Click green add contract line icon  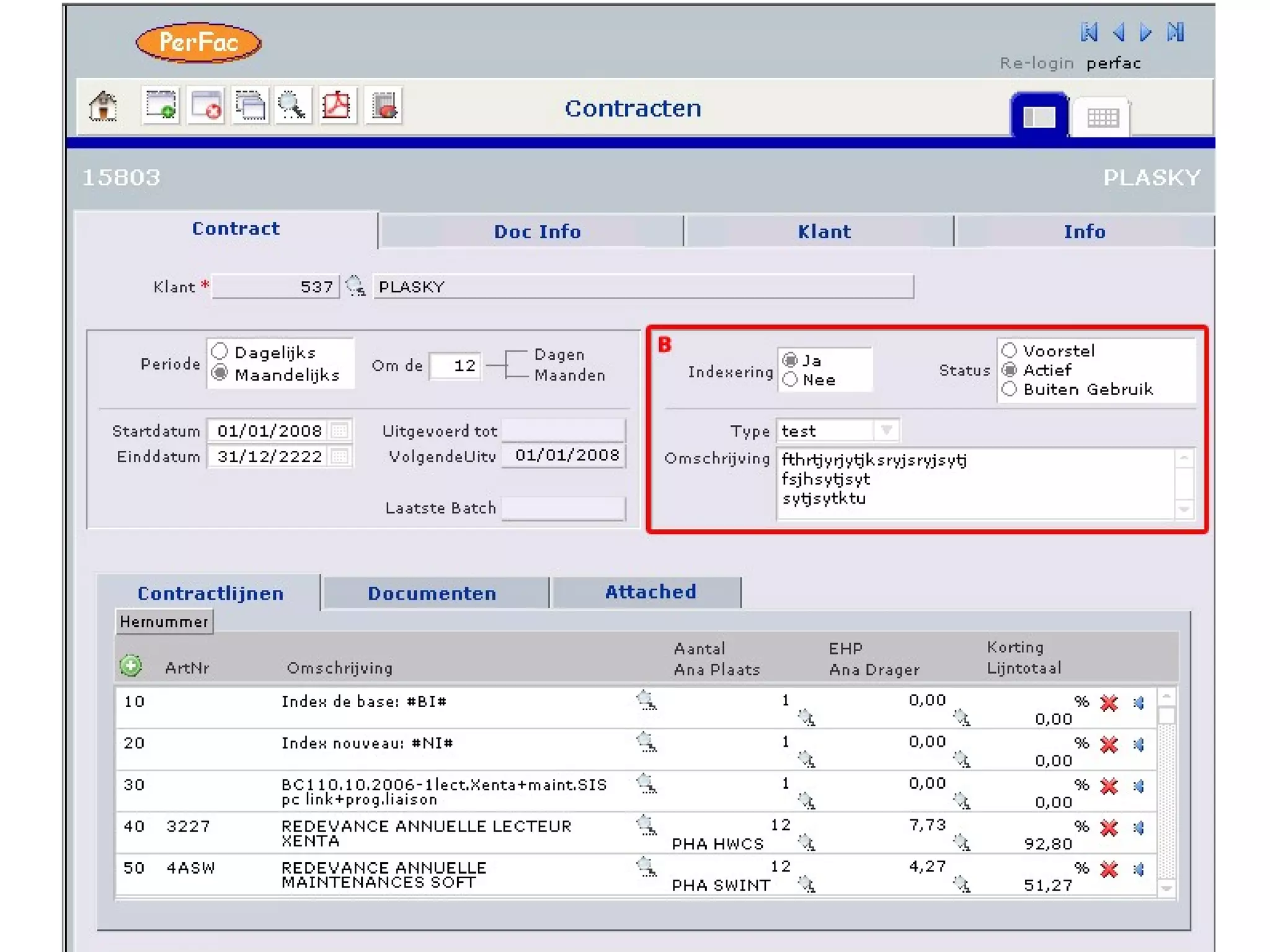[130, 666]
